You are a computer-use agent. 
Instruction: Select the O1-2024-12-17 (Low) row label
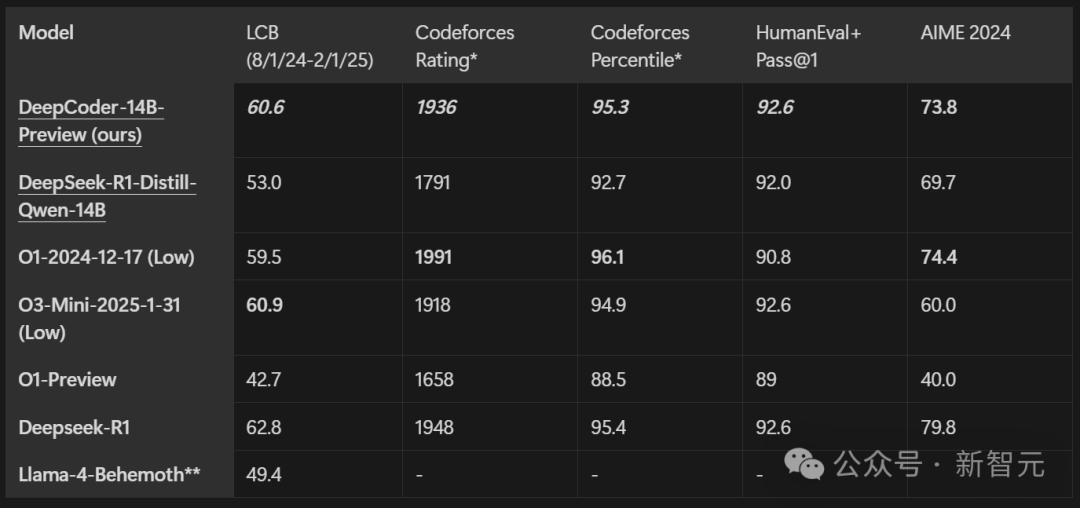click(x=106, y=257)
